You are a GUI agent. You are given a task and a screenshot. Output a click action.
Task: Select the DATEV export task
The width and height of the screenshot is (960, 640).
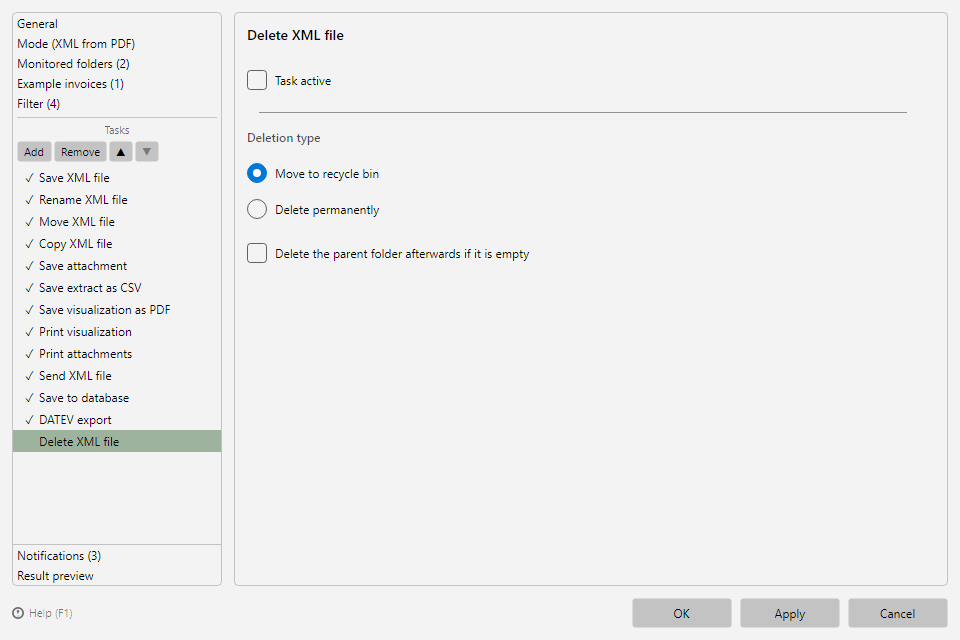(75, 421)
